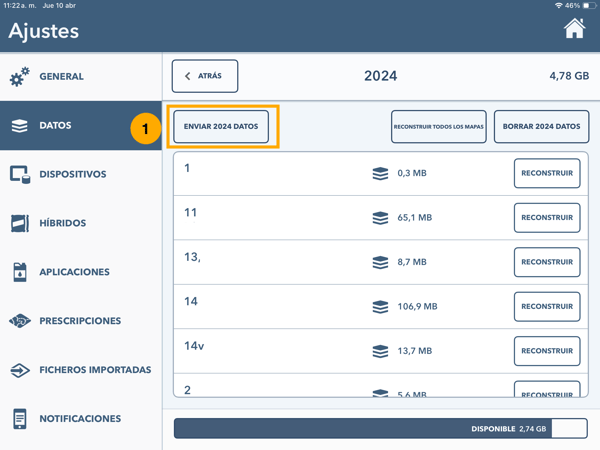Open the Híbridos seed bag icon
The height and width of the screenshot is (450, 600).
point(20,223)
